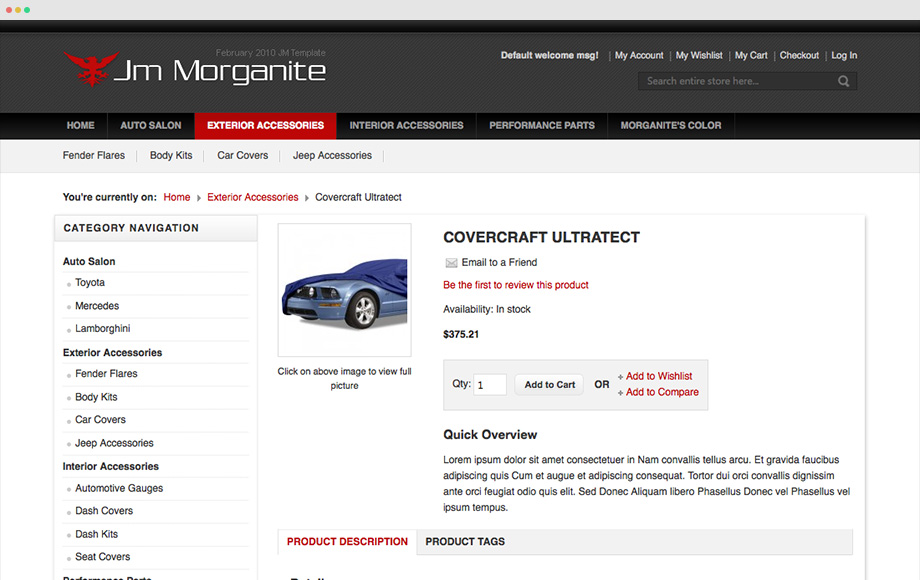Select Fender Flares in the sidebar list
Viewport: 920px width, 580px height.
[106, 374]
